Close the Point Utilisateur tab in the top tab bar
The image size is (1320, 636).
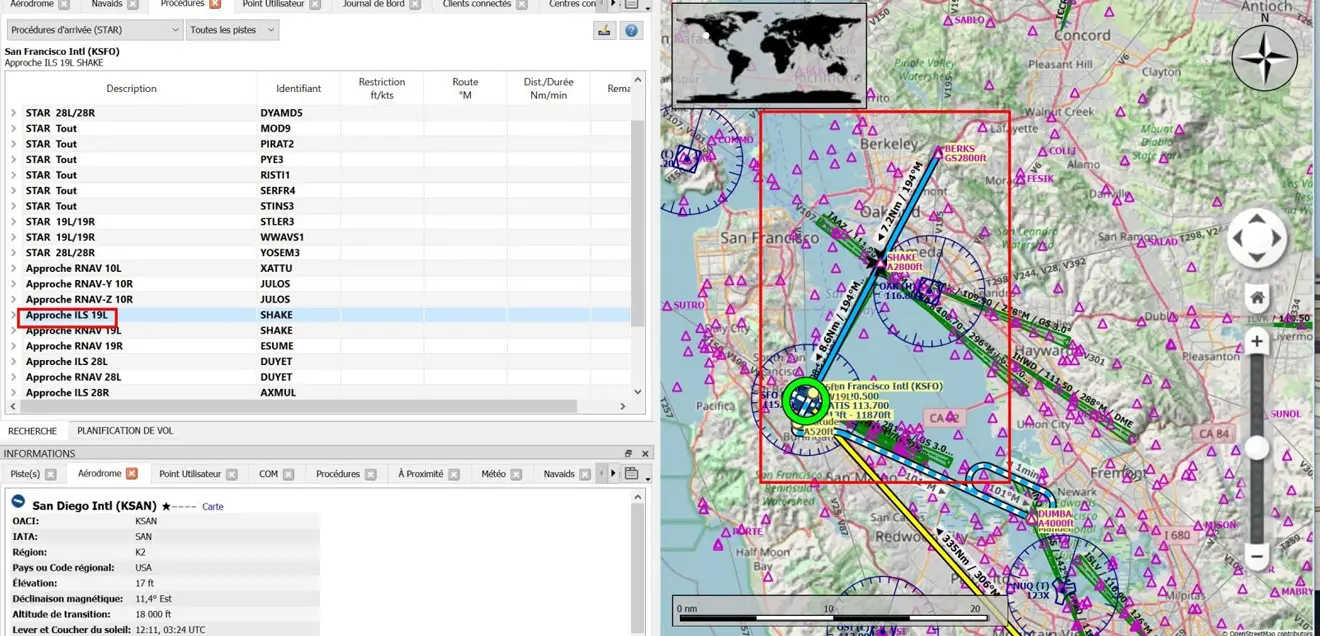pos(315,4)
